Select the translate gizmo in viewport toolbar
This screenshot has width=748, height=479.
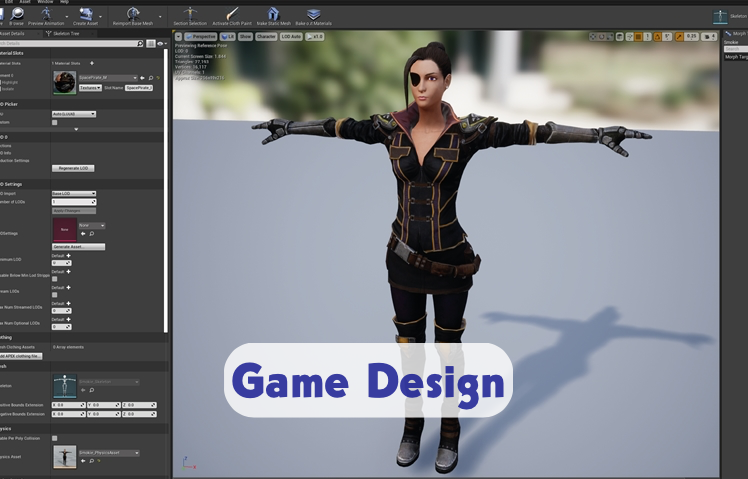pyautogui.click(x=592, y=36)
